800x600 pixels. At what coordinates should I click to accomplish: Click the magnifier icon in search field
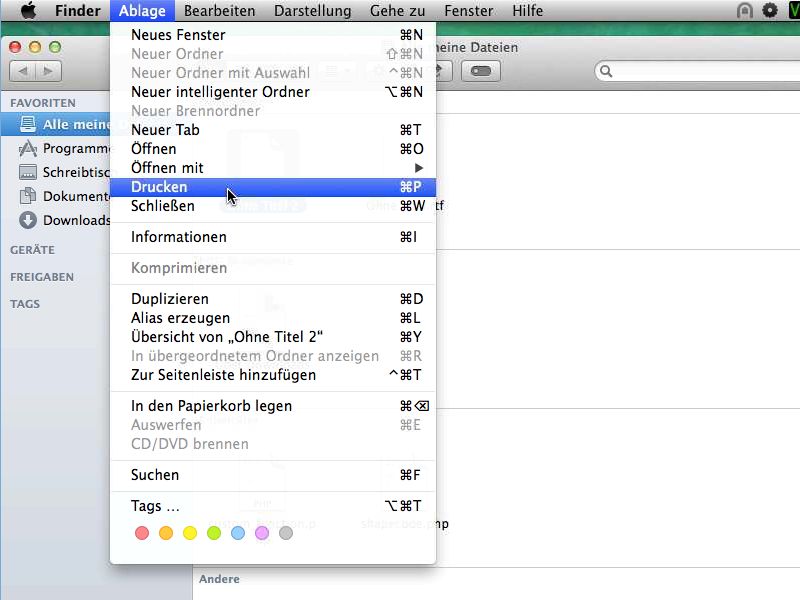(606, 71)
